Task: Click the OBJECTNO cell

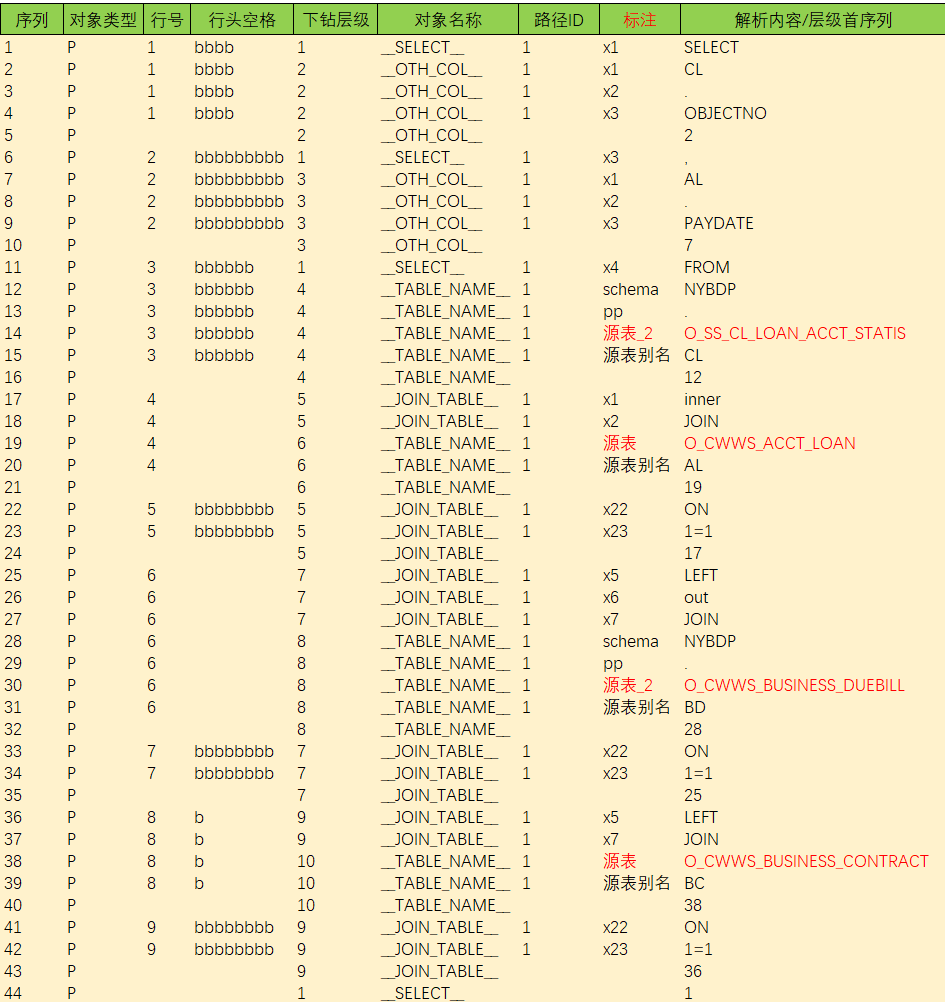Action: click(725, 113)
